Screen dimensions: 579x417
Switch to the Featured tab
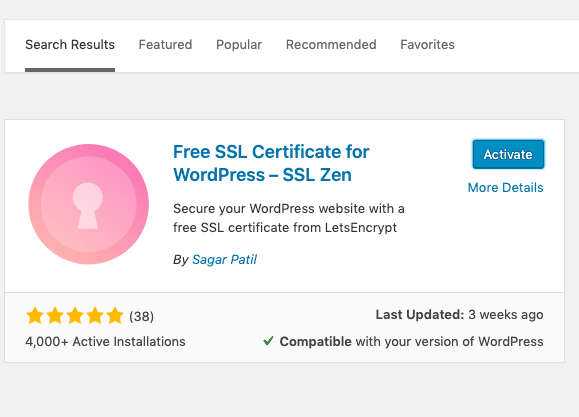[x=165, y=45]
